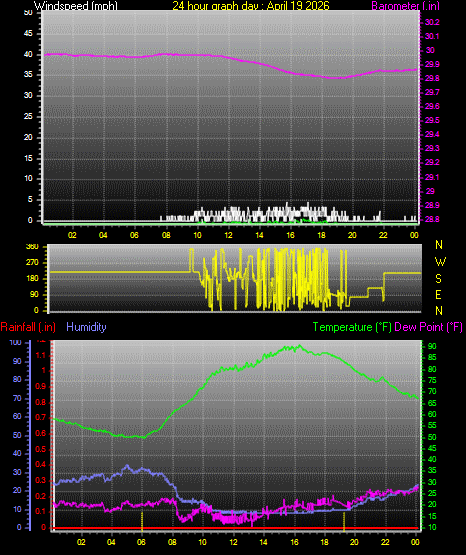The image size is (466, 555).
Task: Click the 65 value on the temperature axis
Action: 432,403
